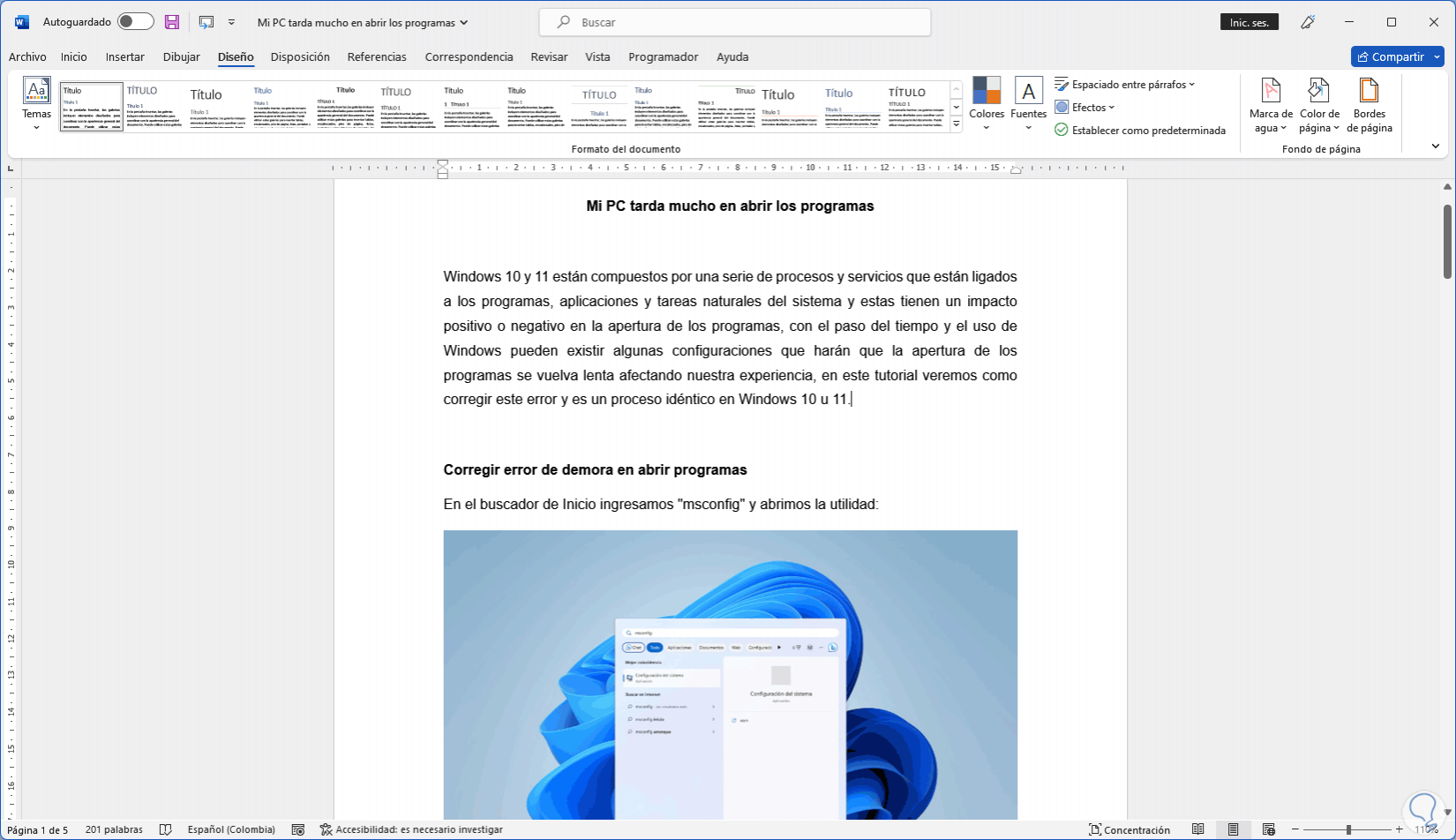The width and height of the screenshot is (1456, 840).
Task: Switch to the Disposición tab
Action: (x=300, y=56)
